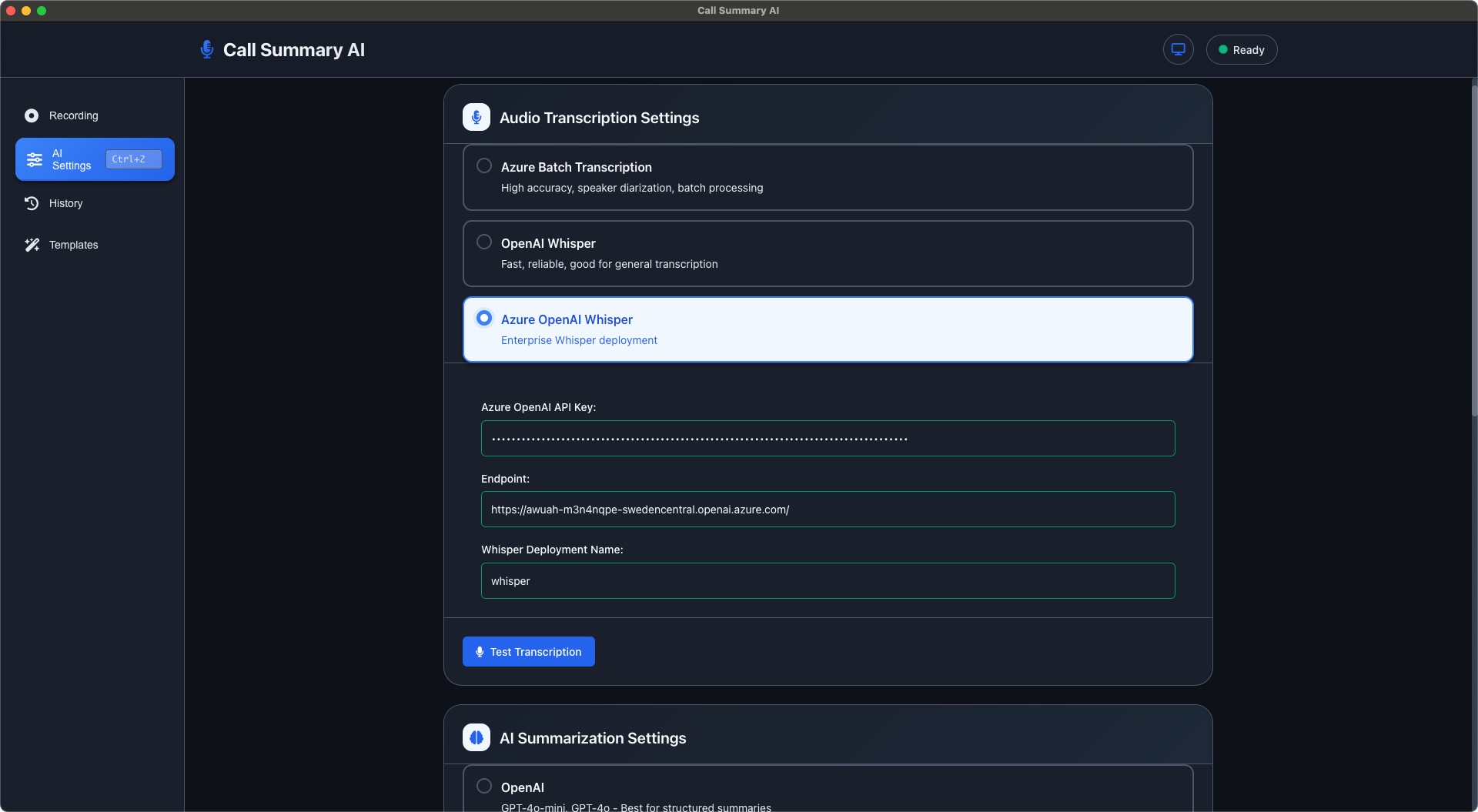Open the Templates page

(95, 245)
